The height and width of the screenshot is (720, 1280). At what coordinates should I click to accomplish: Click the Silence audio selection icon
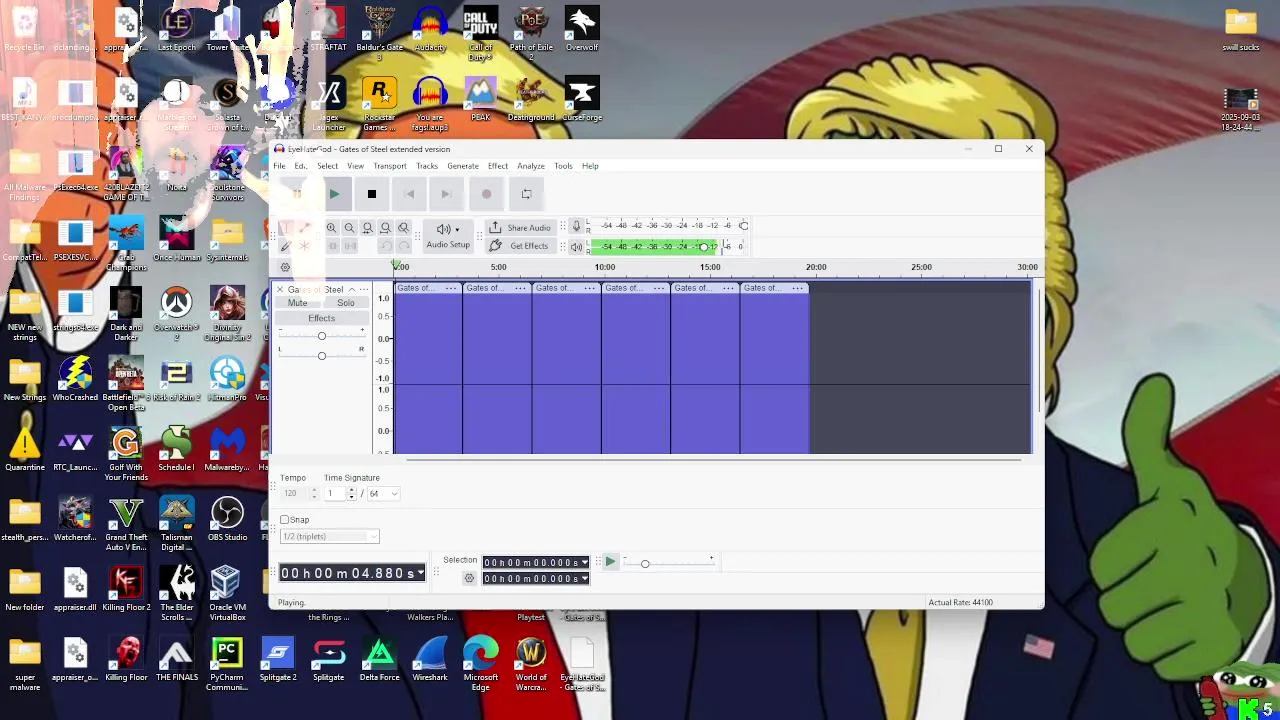[350, 246]
